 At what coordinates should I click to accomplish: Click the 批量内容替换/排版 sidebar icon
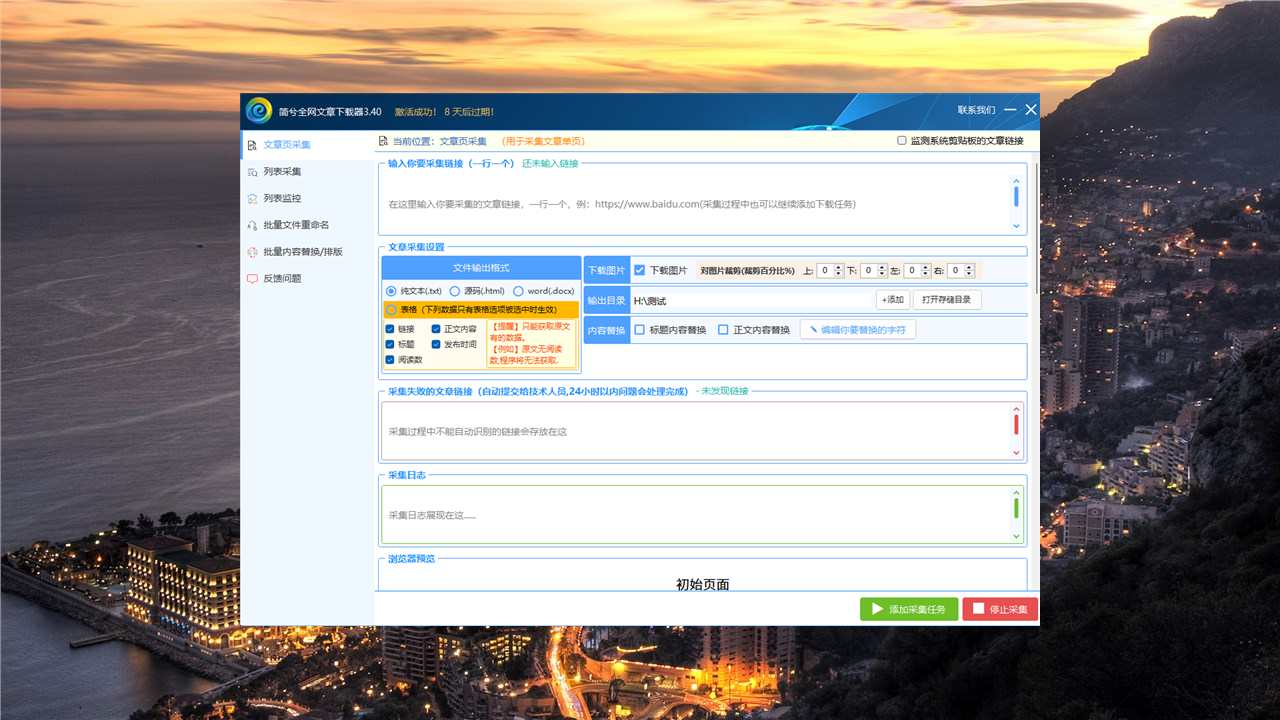click(253, 252)
